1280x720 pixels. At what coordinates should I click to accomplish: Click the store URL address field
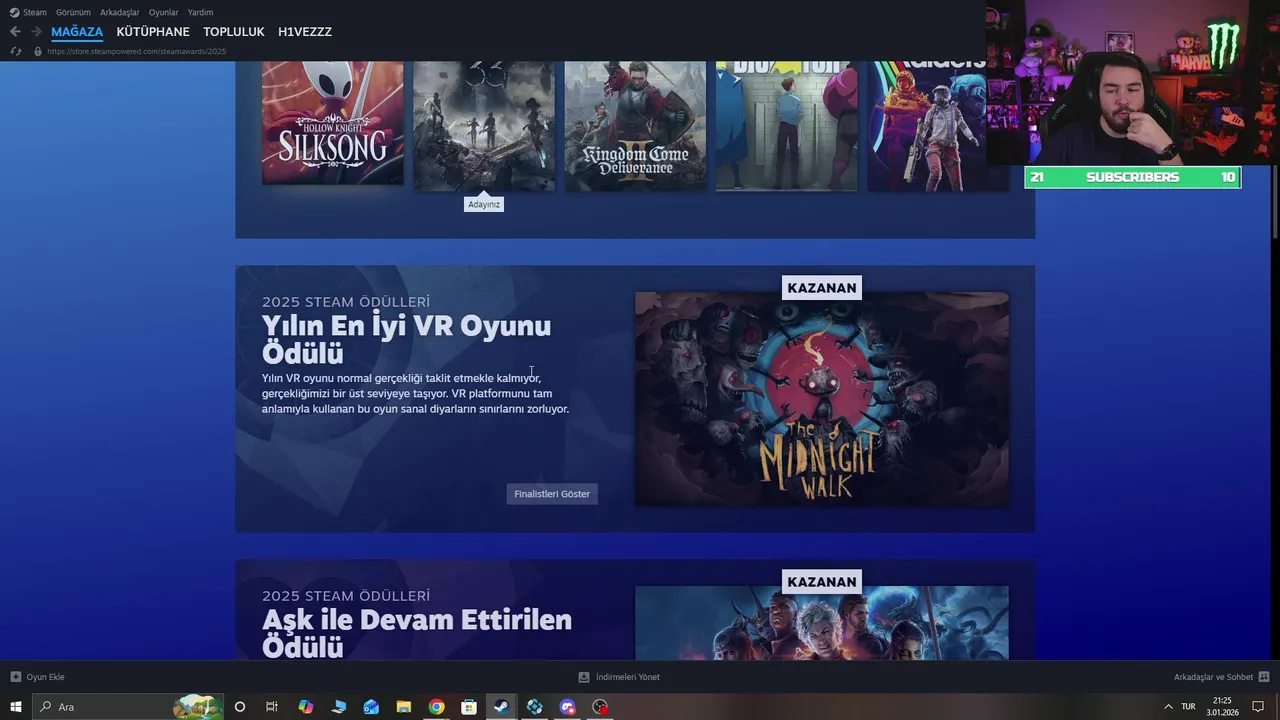[137, 51]
